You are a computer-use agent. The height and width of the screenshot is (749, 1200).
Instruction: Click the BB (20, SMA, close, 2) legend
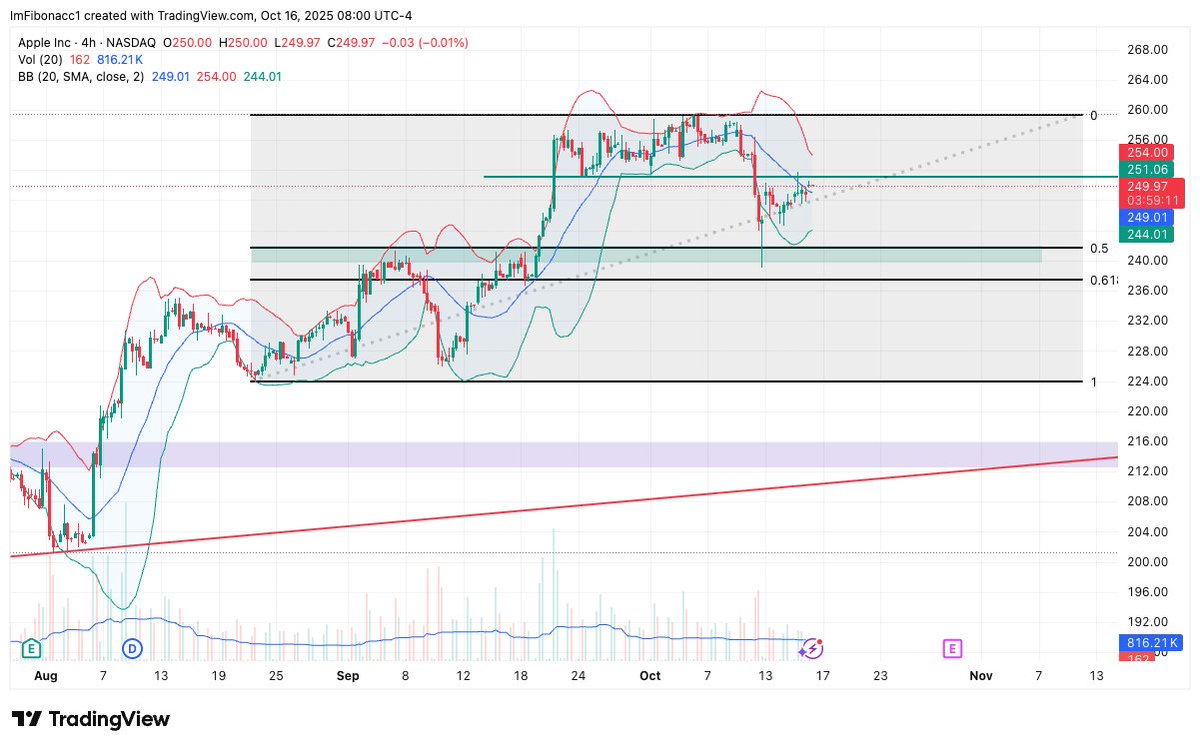(x=81, y=77)
